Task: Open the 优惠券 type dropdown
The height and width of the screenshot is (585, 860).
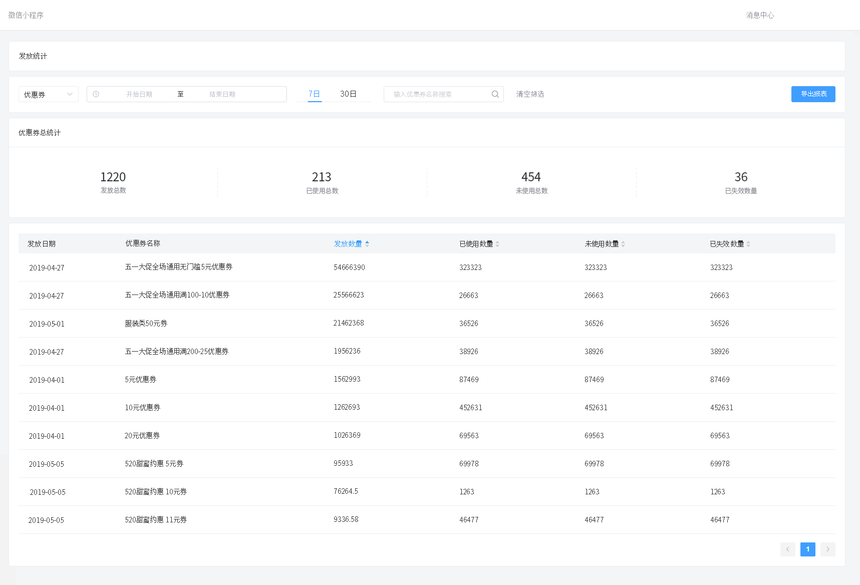Action: [48, 94]
